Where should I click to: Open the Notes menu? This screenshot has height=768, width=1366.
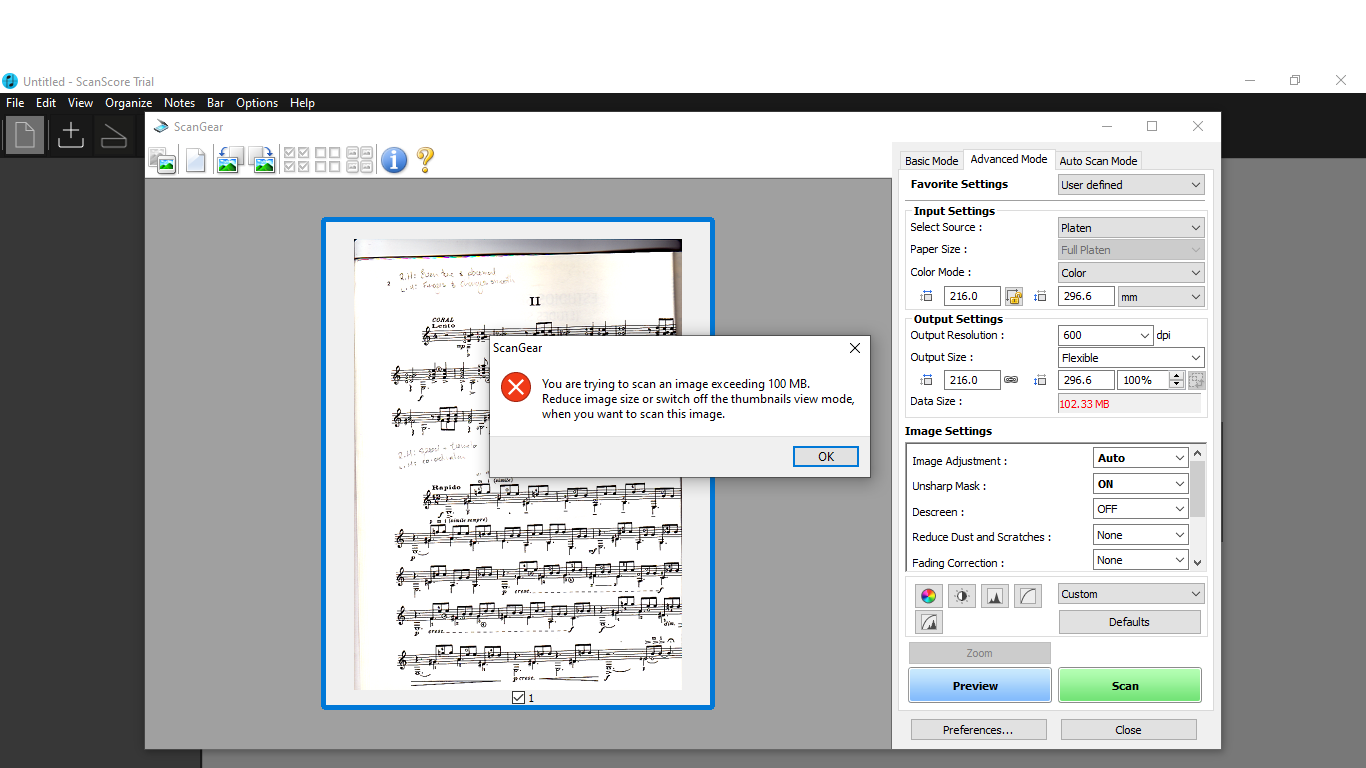180,103
